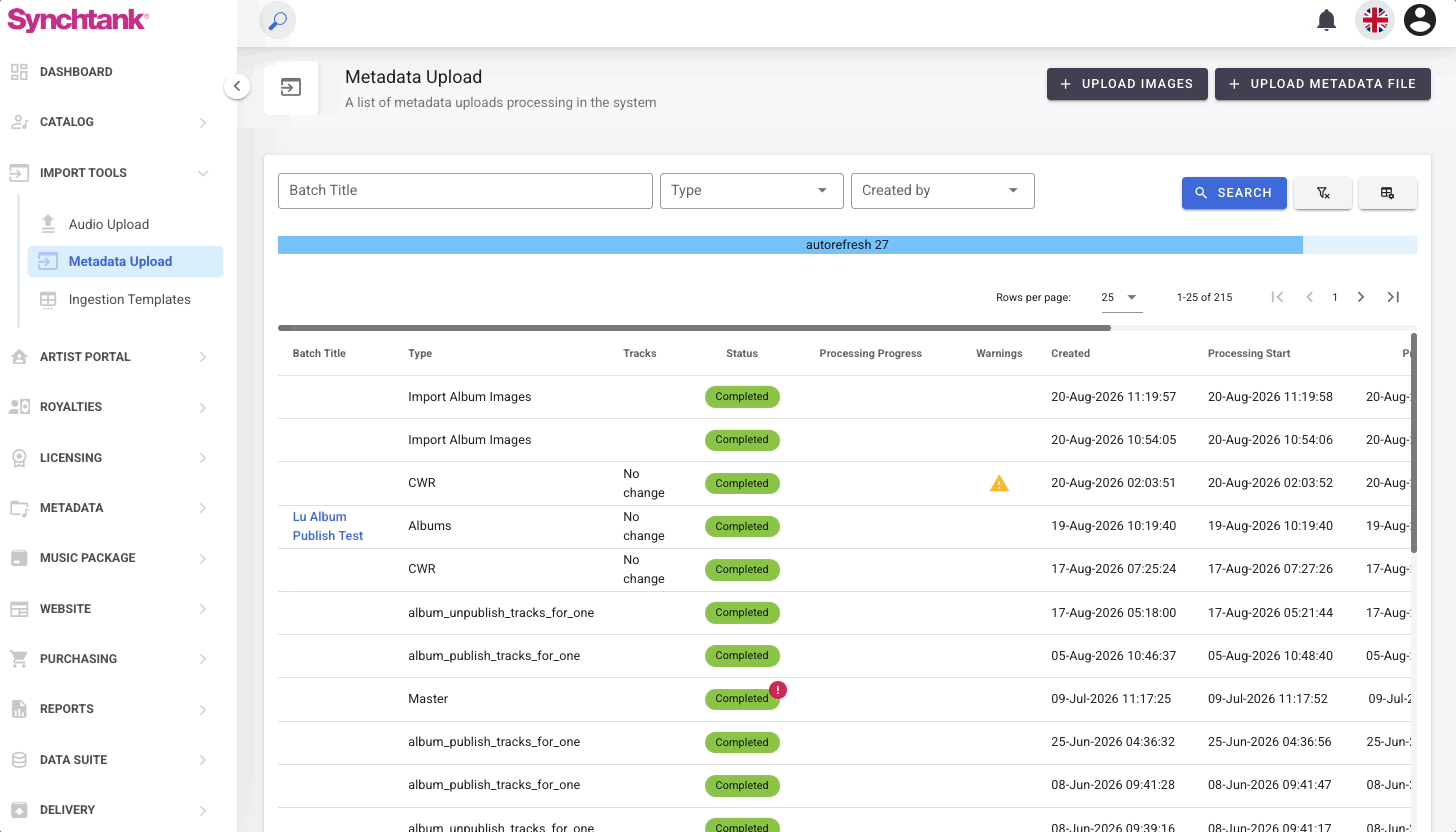The width and height of the screenshot is (1456, 832).
Task: Click the Upload Metadata File button
Action: click(1322, 84)
